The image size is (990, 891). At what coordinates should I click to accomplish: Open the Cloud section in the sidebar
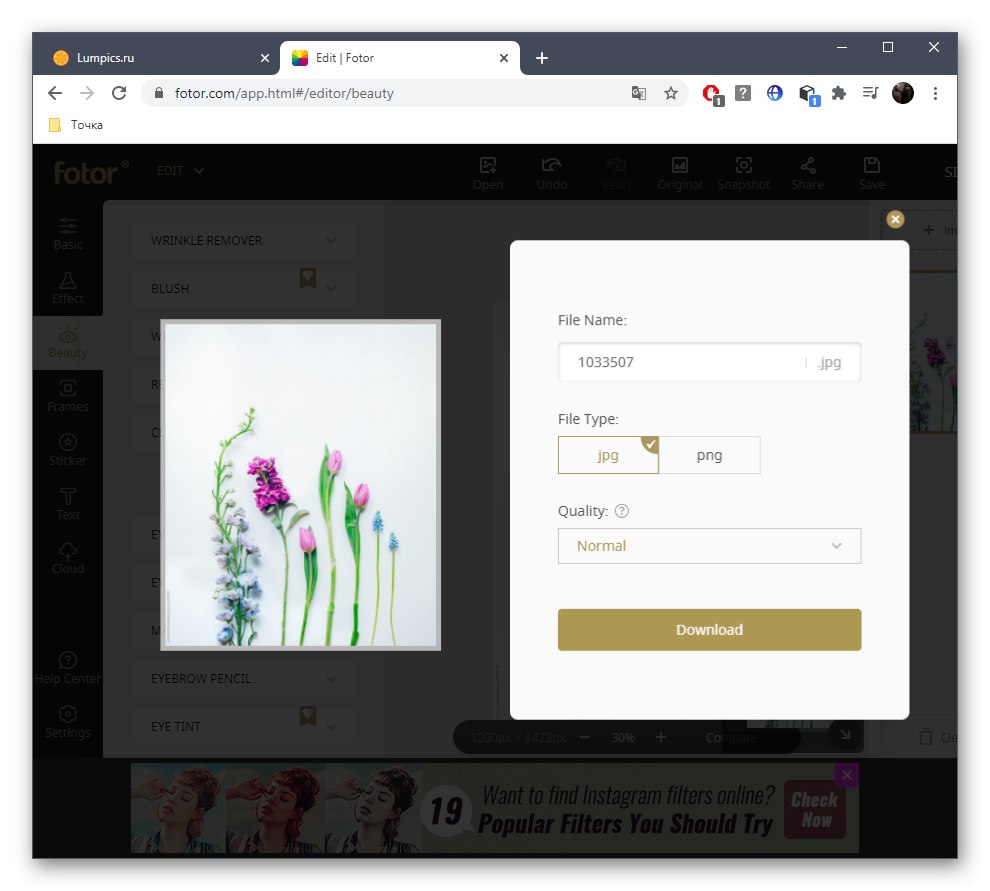click(x=67, y=558)
